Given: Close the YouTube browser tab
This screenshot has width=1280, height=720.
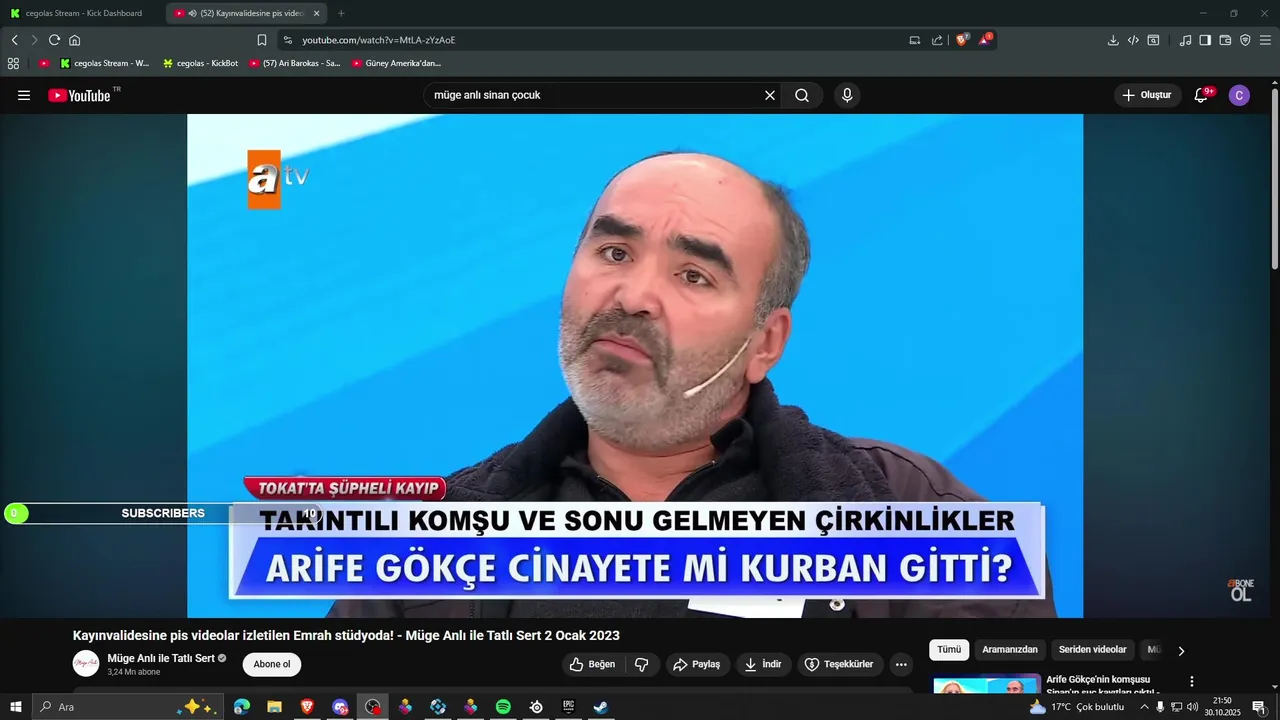Looking at the screenshot, I should (x=317, y=13).
